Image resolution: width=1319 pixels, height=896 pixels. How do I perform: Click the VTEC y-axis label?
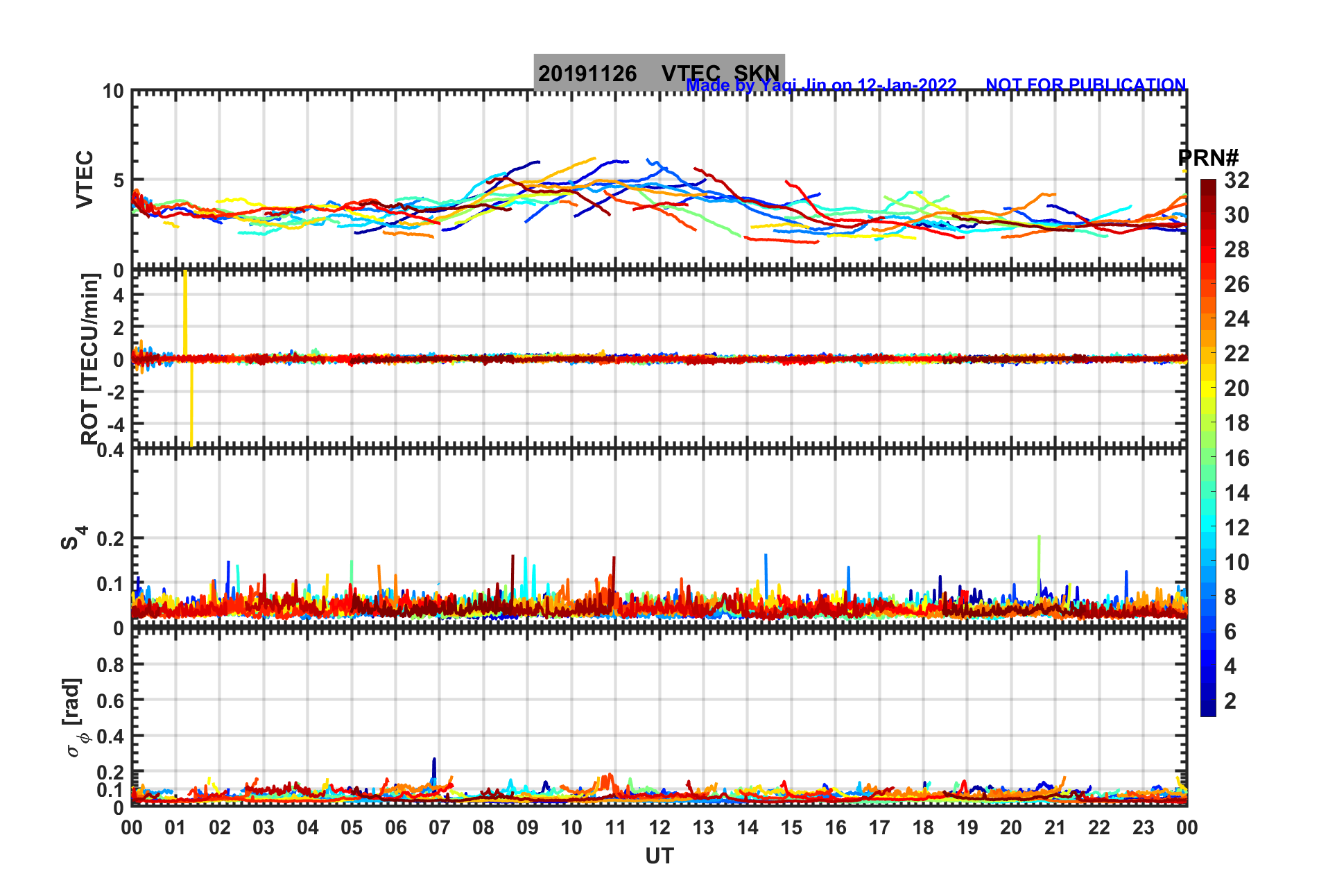pos(85,180)
